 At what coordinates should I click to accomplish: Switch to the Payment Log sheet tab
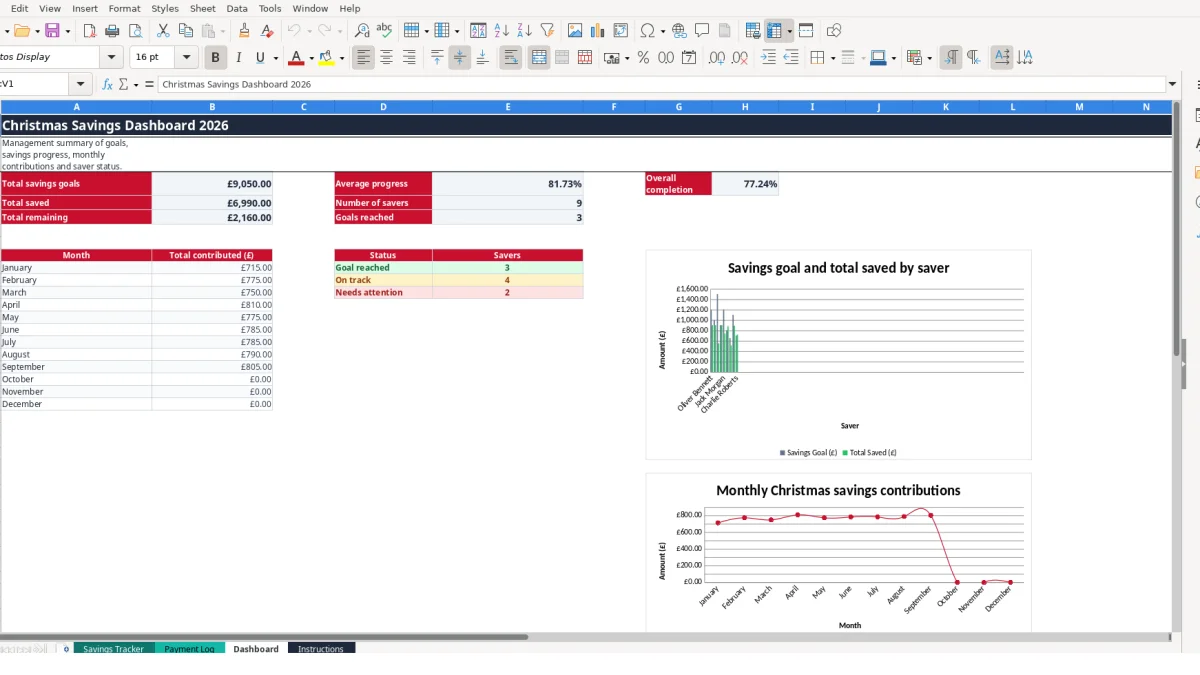click(189, 649)
